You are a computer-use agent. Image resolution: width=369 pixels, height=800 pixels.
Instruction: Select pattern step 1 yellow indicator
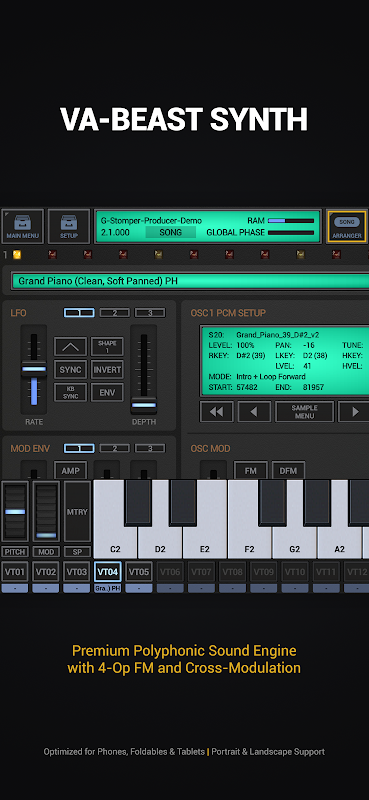[17, 254]
